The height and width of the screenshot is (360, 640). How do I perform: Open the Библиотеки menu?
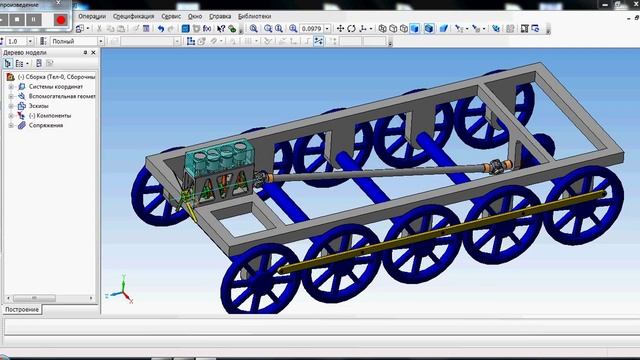(x=255, y=16)
